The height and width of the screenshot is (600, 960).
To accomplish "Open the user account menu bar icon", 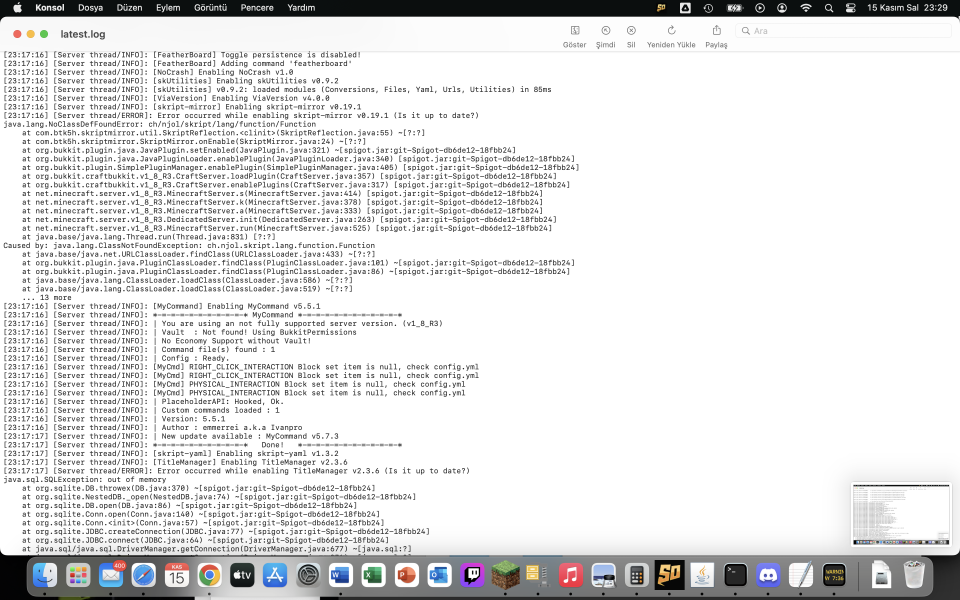I will pyautogui.click(x=782, y=8).
